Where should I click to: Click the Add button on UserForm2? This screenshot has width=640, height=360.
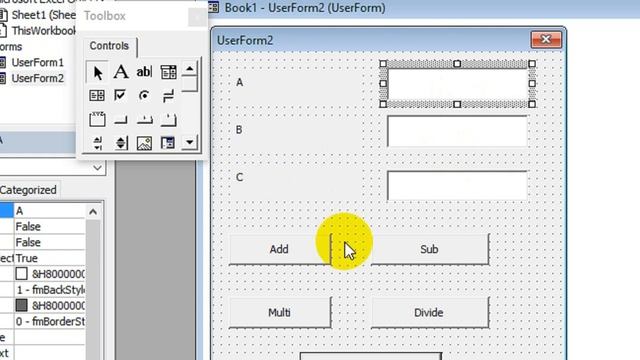(280, 249)
